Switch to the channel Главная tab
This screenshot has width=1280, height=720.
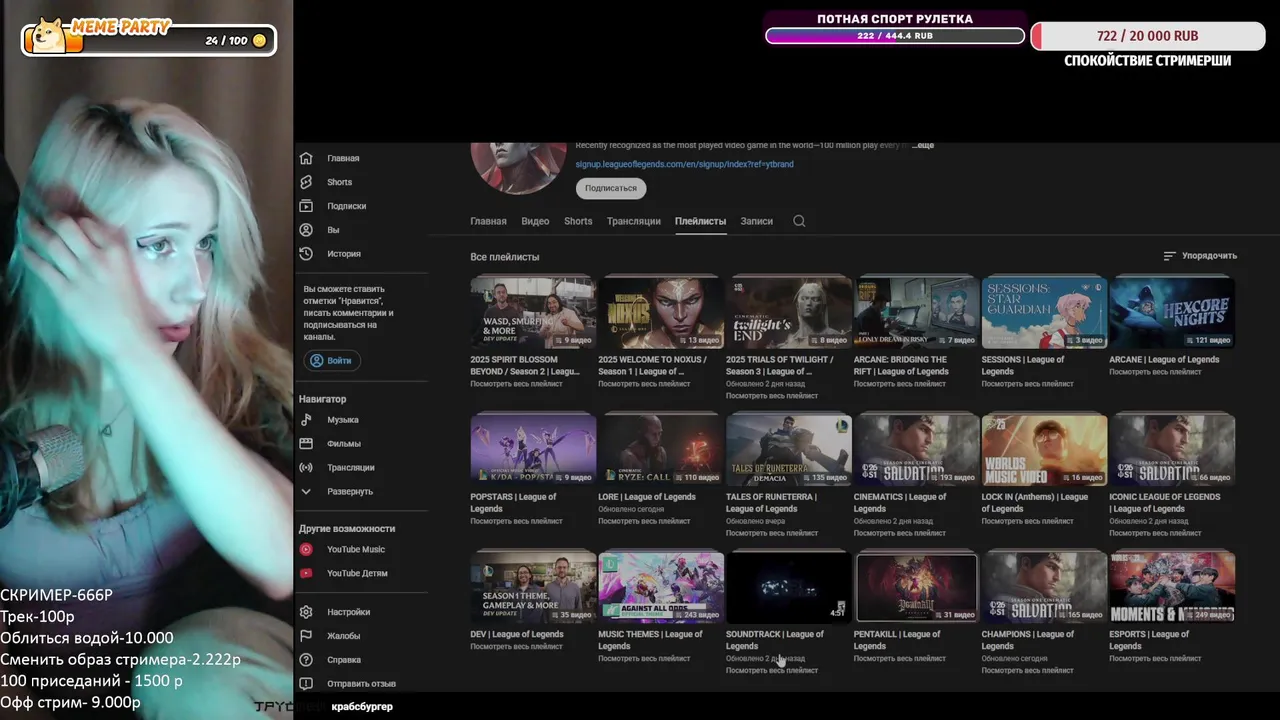click(x=488, y=221)
